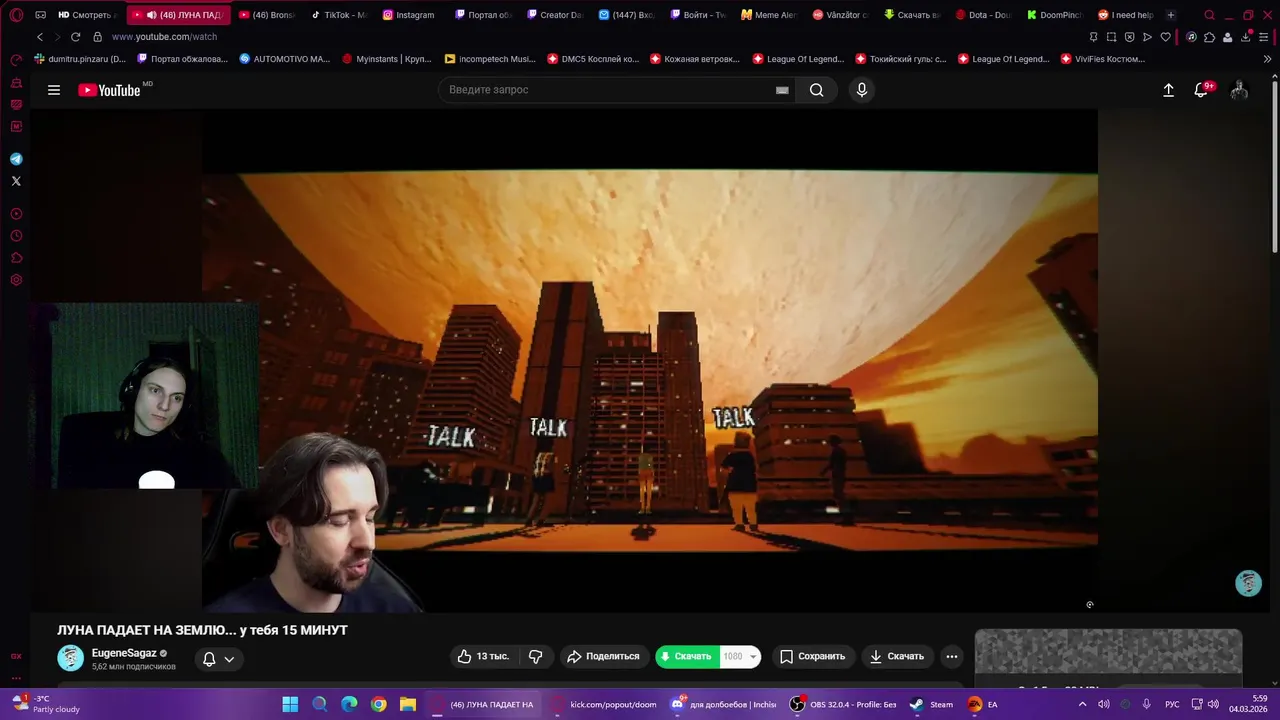Switch the РУС input language indicator

tap(1172, 704)
